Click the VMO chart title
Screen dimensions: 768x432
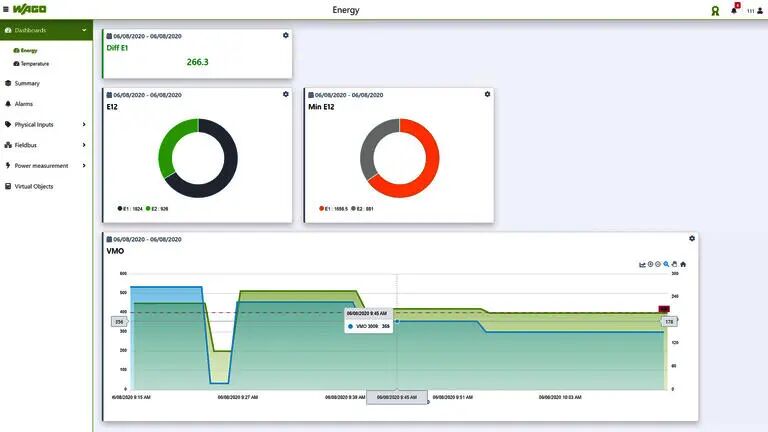coord(115,251)
